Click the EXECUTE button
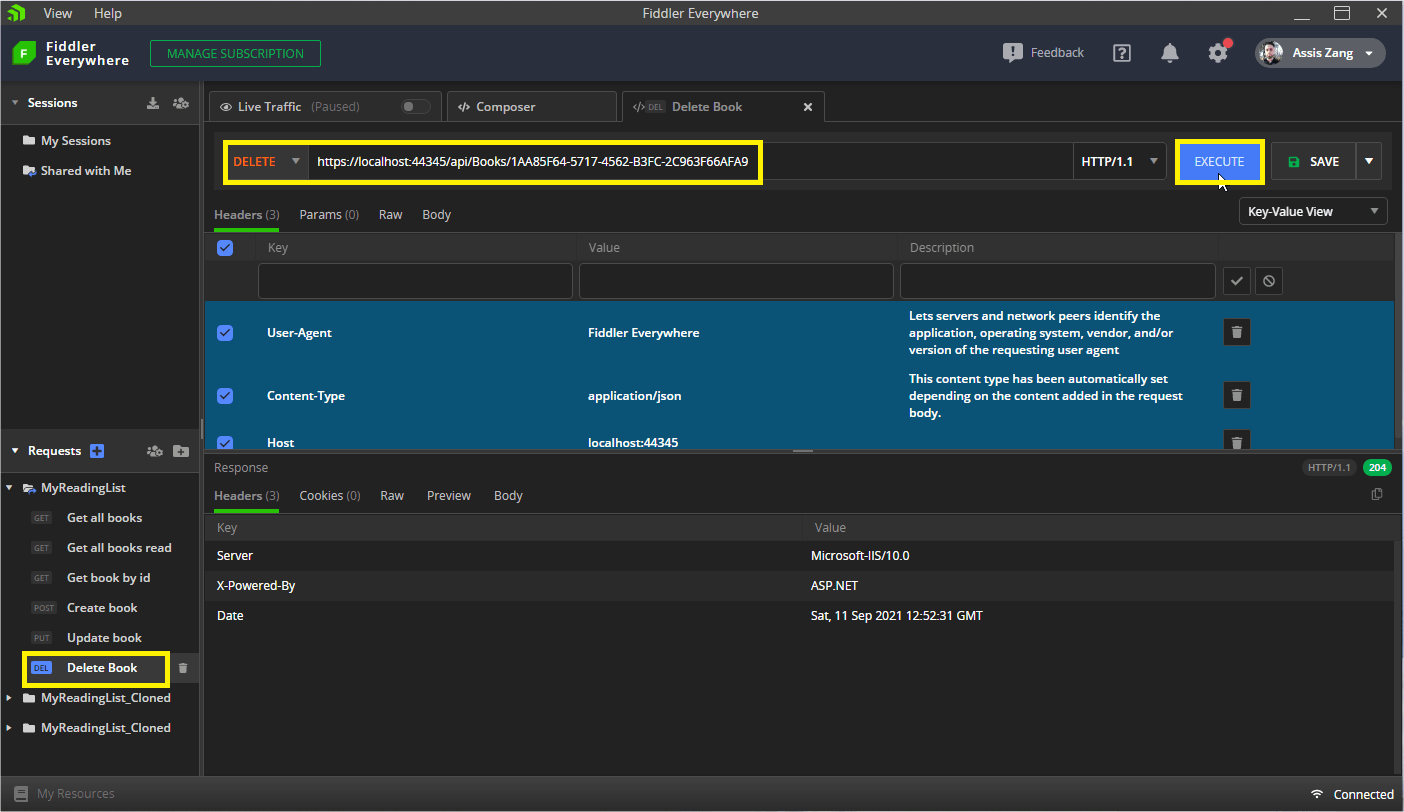 [x=1219, y=162]
